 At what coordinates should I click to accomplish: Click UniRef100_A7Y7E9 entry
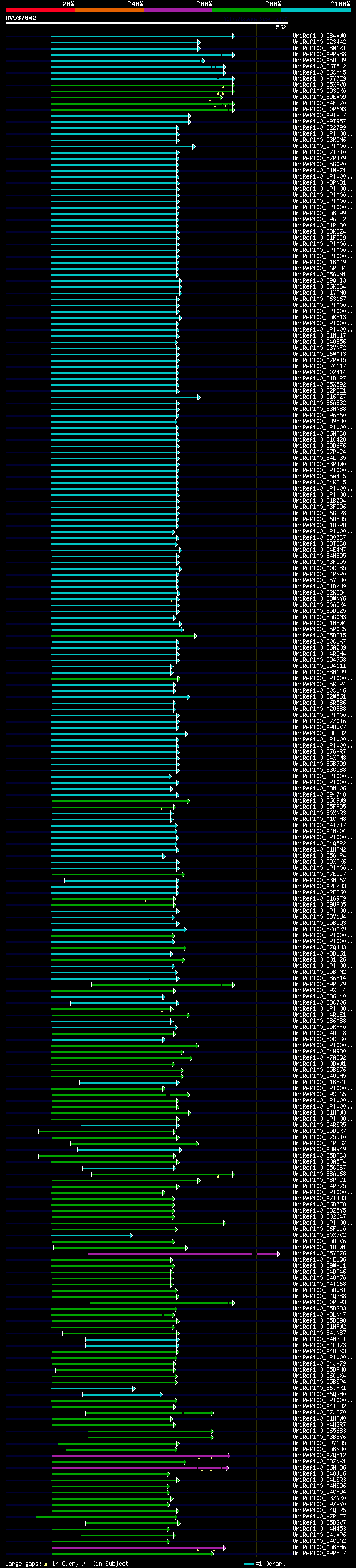(x=319, y=79)
